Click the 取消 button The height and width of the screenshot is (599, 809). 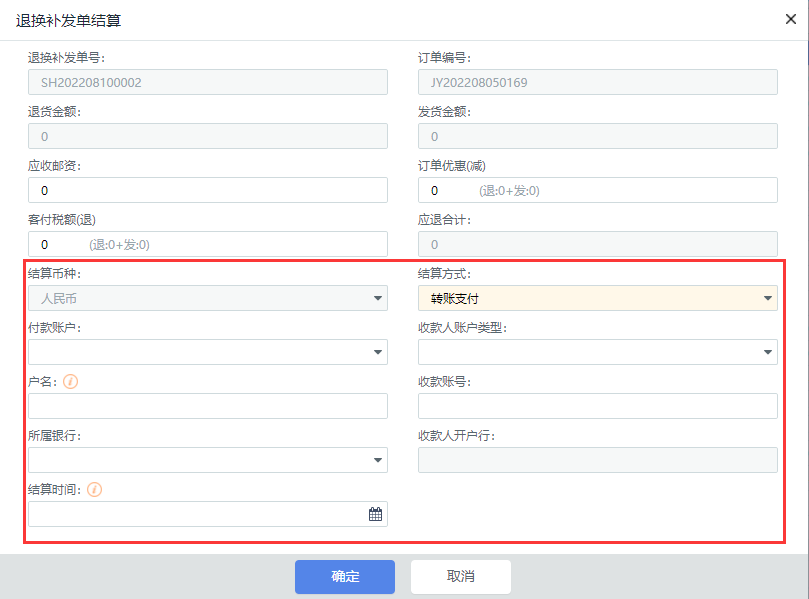pos(461,577)
